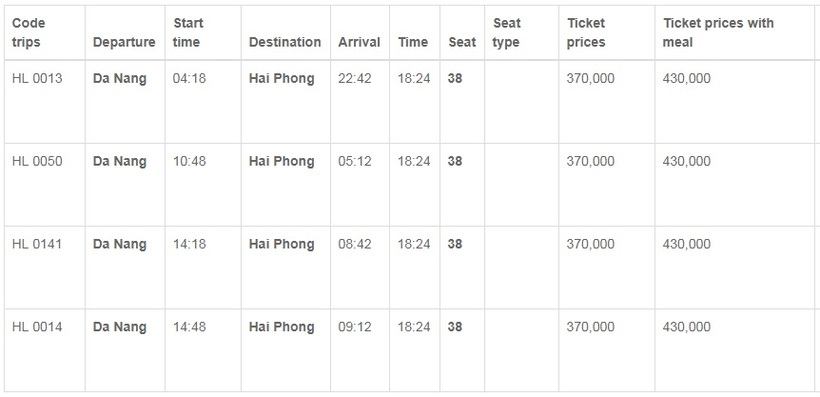Click the Seat type column header

(507, 32)
